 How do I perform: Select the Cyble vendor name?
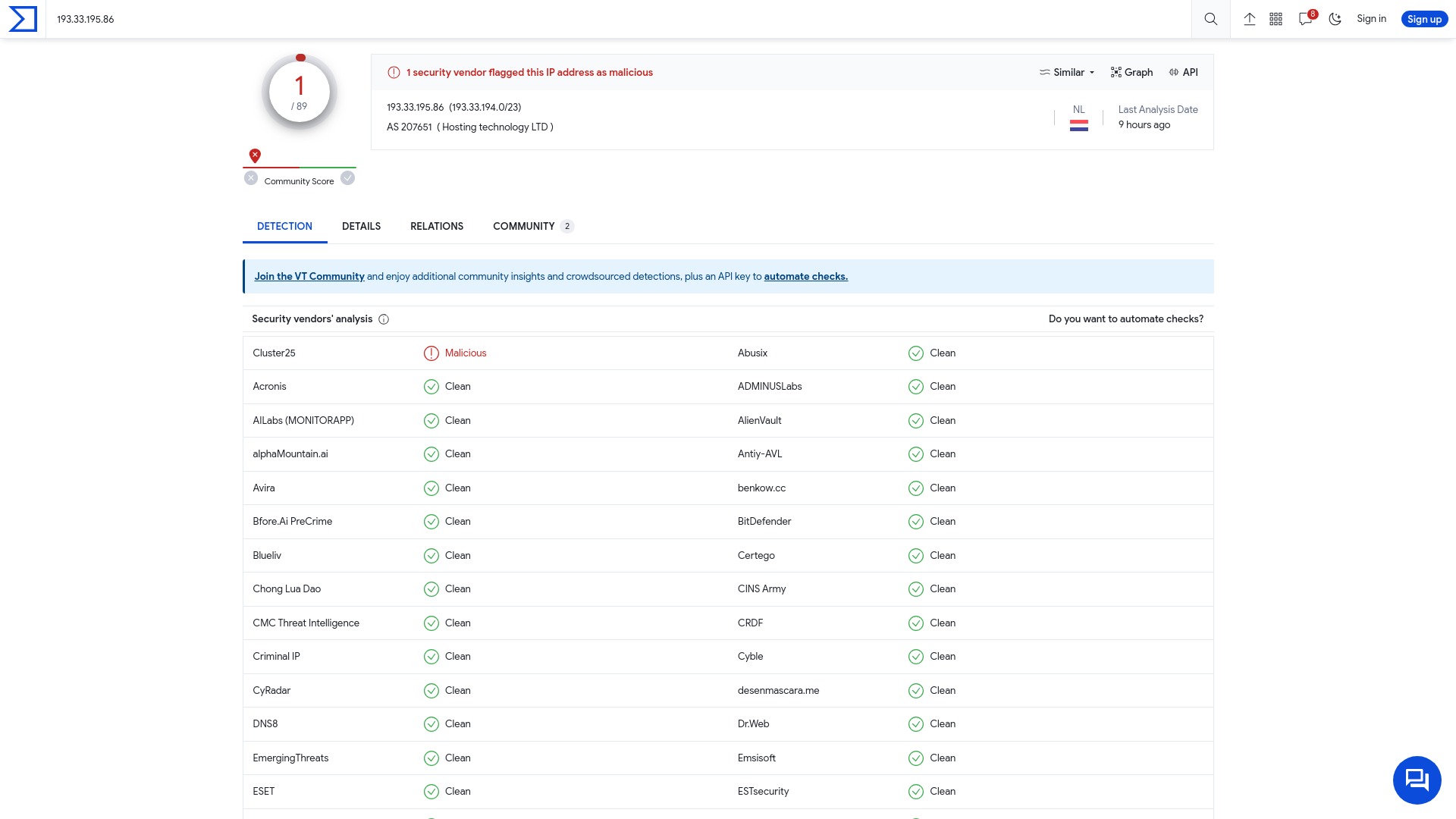click(750, 657)
